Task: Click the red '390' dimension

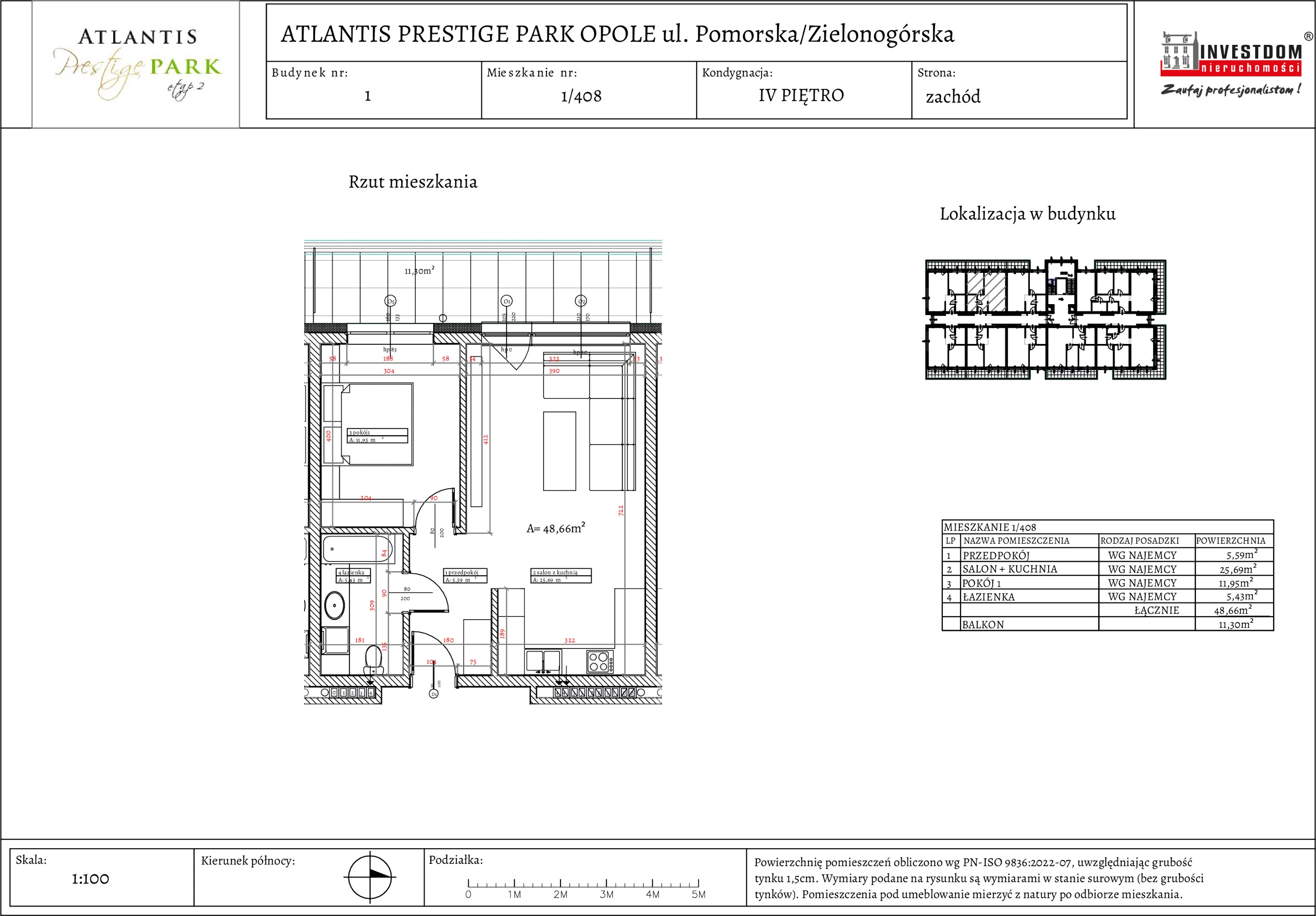Action: click(554, 371)
